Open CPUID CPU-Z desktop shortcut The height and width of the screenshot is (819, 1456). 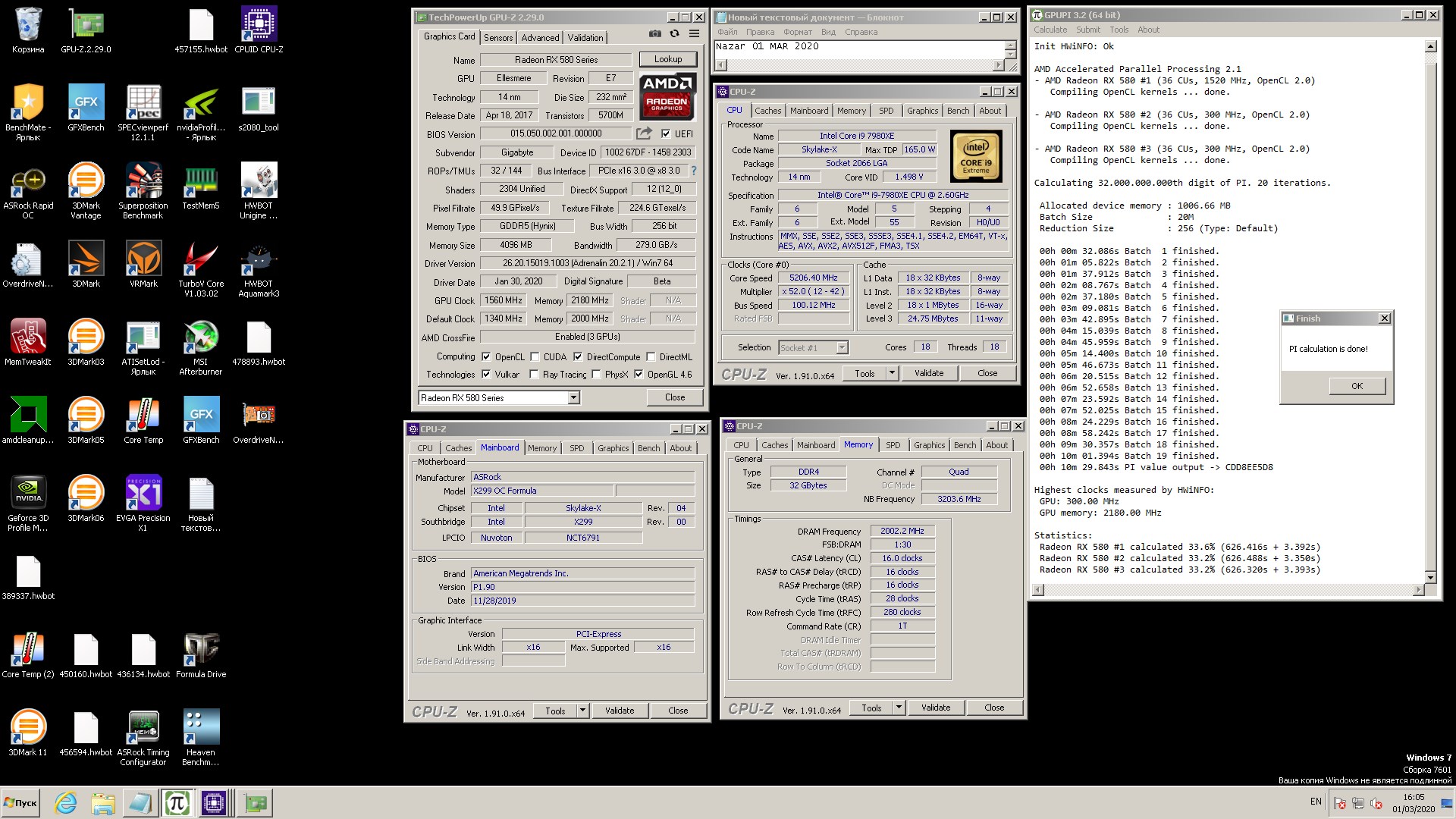259,30
